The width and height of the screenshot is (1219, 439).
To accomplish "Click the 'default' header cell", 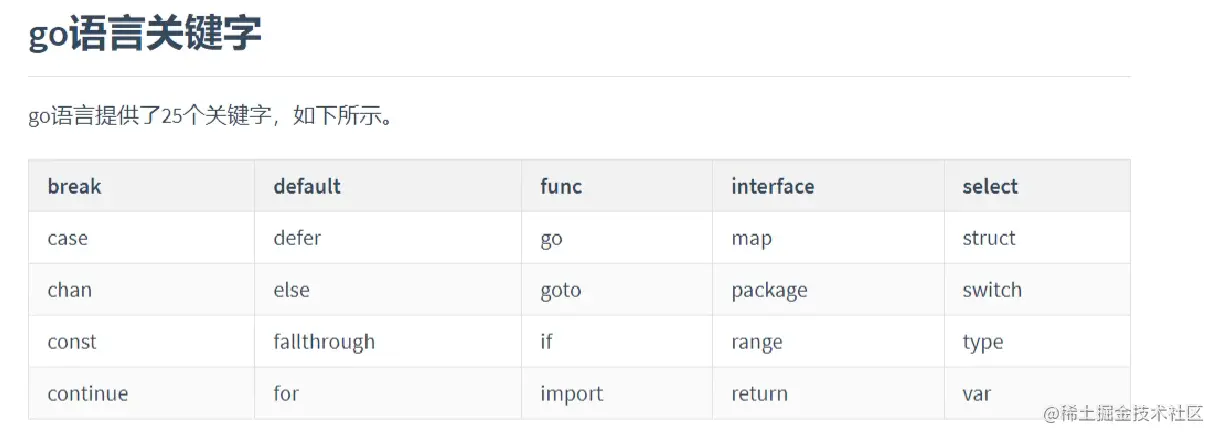I will pyautogui.click(x=307, y=187).
